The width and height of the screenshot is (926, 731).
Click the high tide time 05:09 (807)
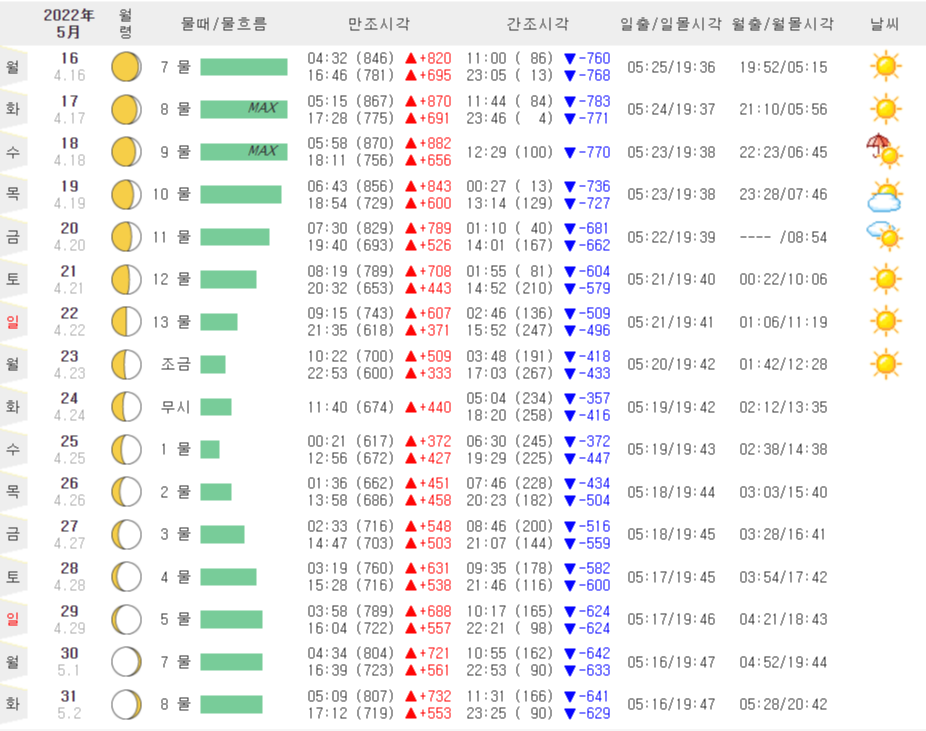(x=350, y=696)
